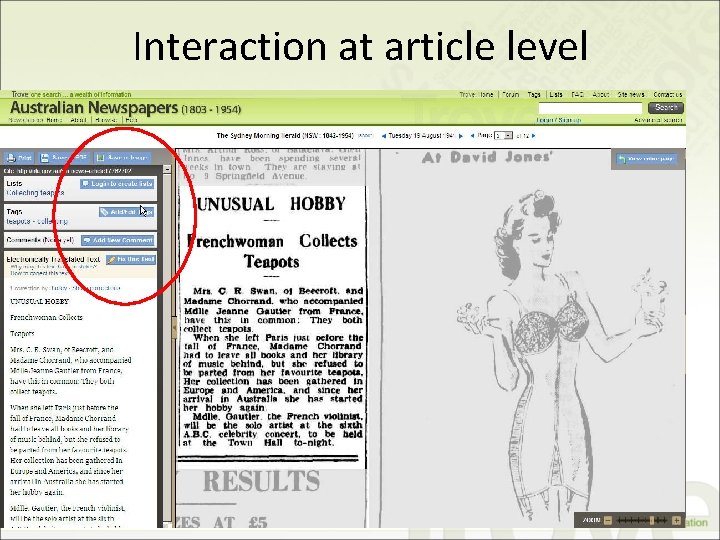Open the Collecting teapots list link
This screenshot has width=720, height=540.
tap(35, 193)
